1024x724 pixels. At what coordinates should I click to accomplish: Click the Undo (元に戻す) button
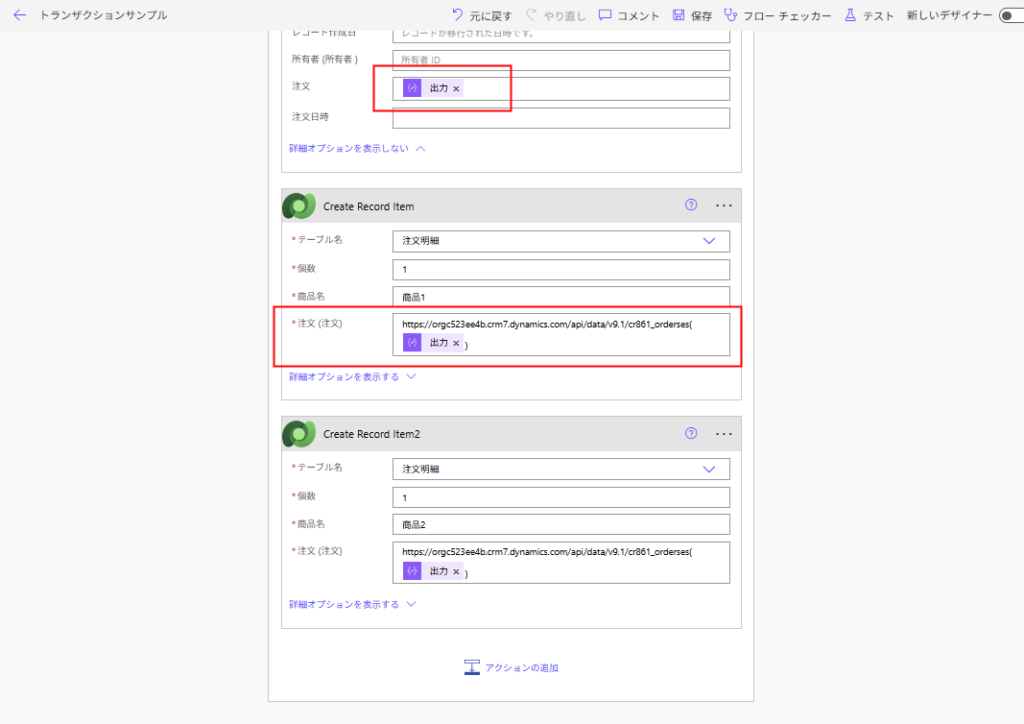point(481,15)
